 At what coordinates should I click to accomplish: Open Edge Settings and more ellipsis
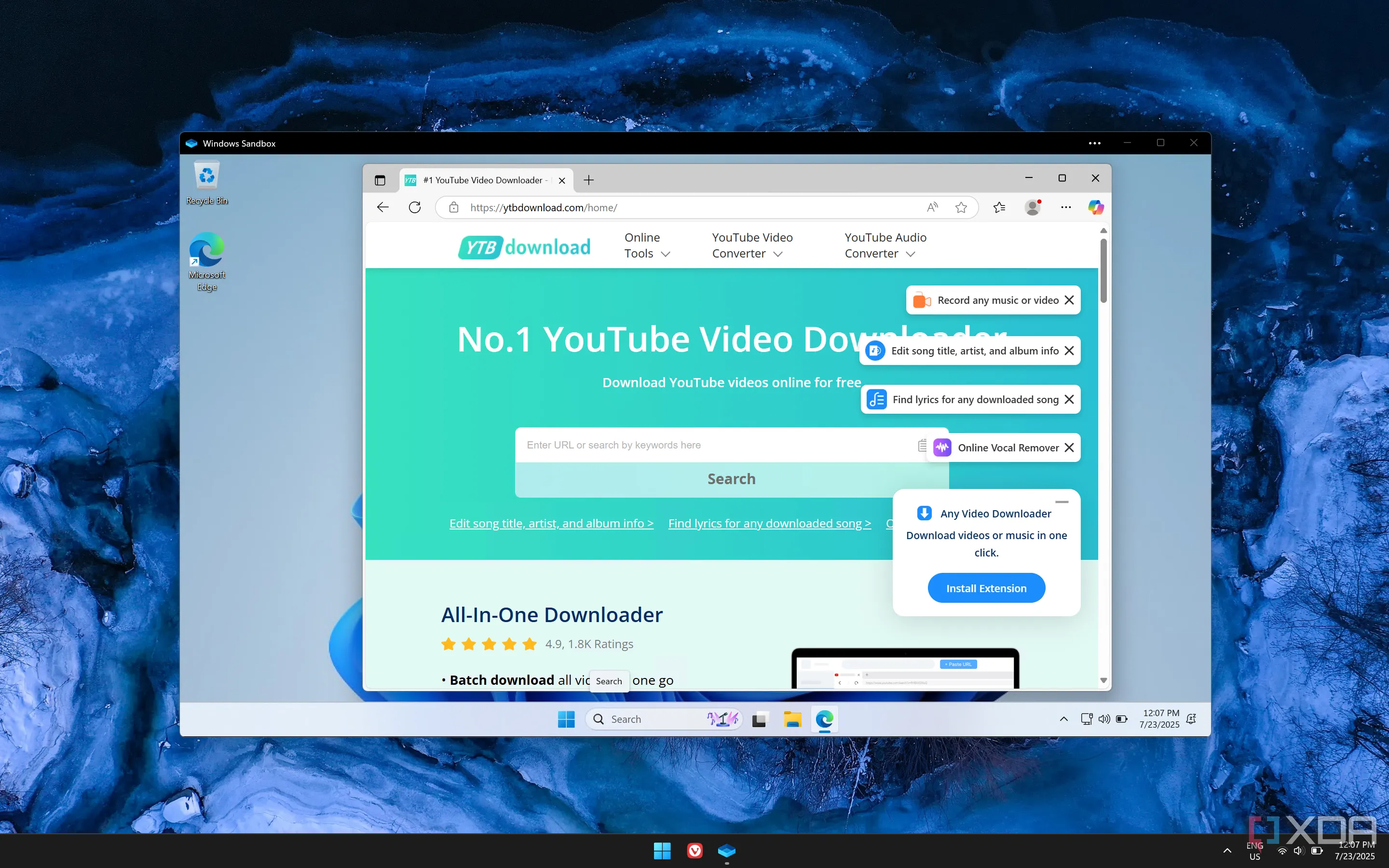tap(1066, 207)
